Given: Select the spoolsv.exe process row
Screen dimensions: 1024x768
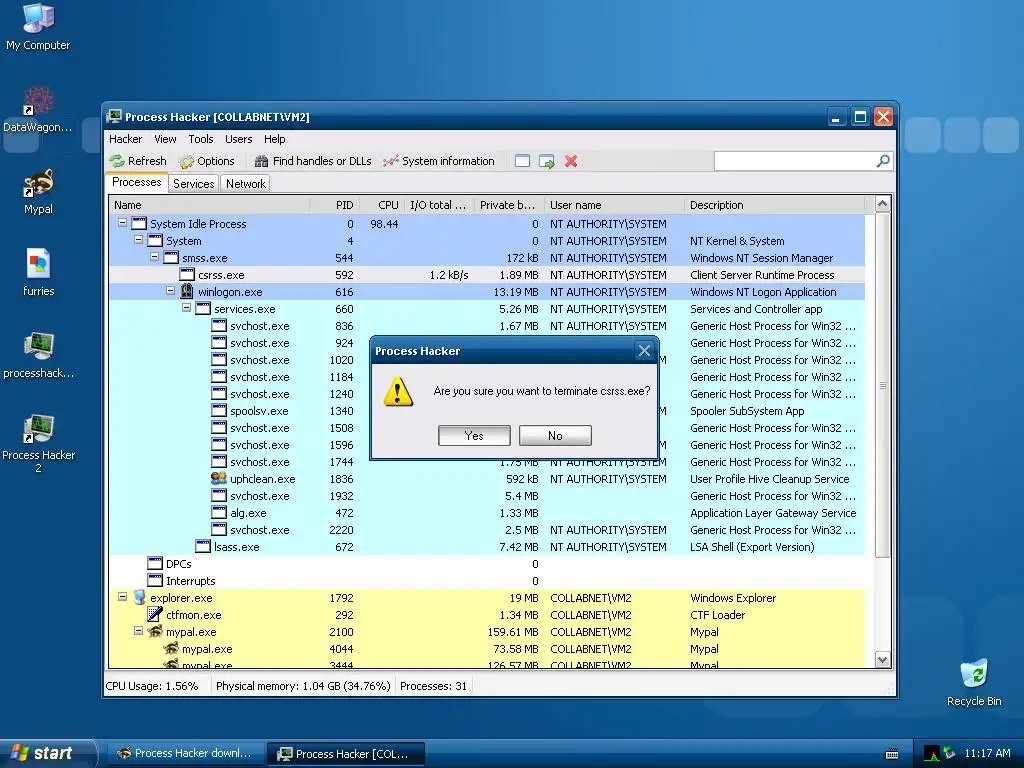Looking at the screenshot, I should pos(487,411).
